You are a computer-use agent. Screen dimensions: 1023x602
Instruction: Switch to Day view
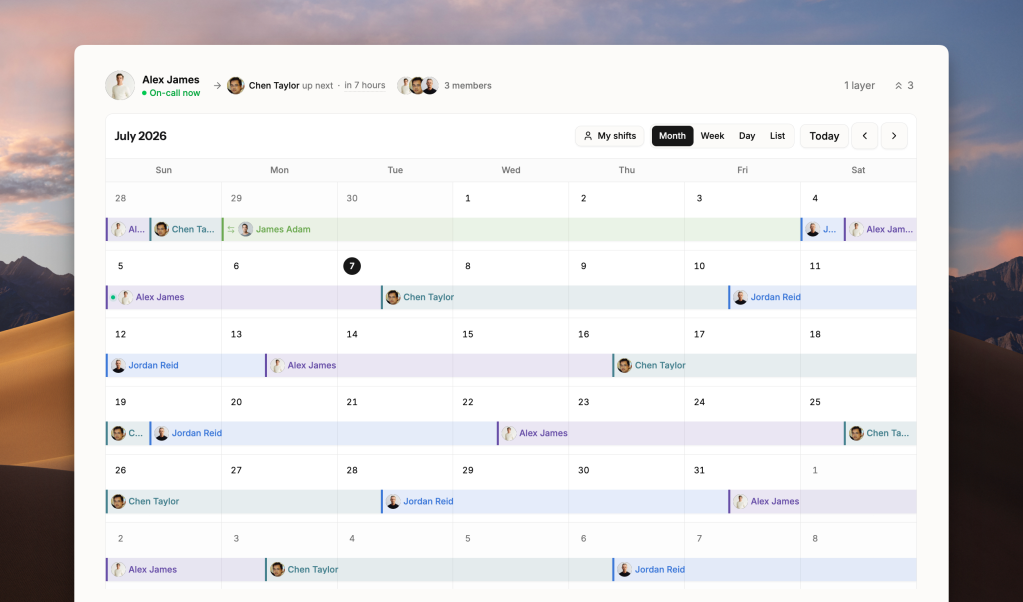pyautogui.click(x=747, y=136)
